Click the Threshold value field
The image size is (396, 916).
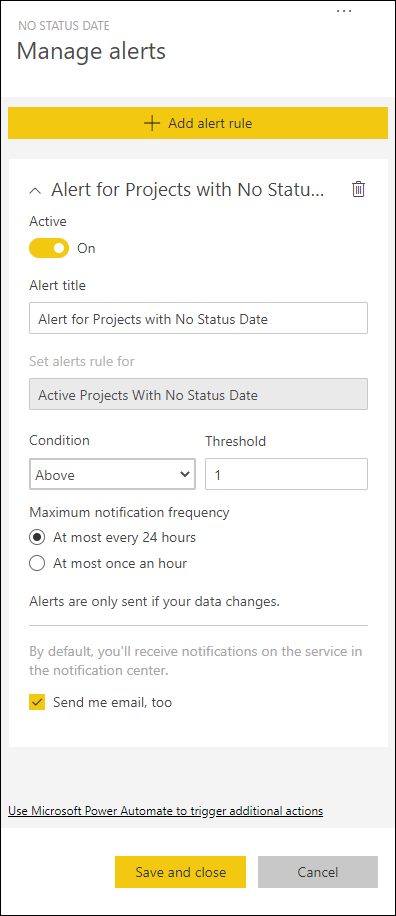point(286,474)
